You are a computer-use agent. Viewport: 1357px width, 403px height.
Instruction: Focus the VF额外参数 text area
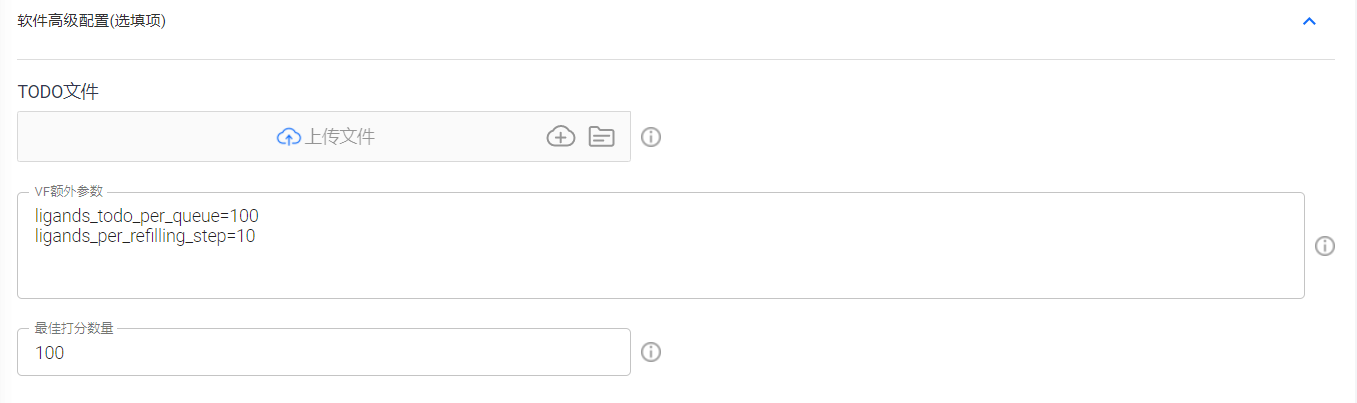coord(661,245)
